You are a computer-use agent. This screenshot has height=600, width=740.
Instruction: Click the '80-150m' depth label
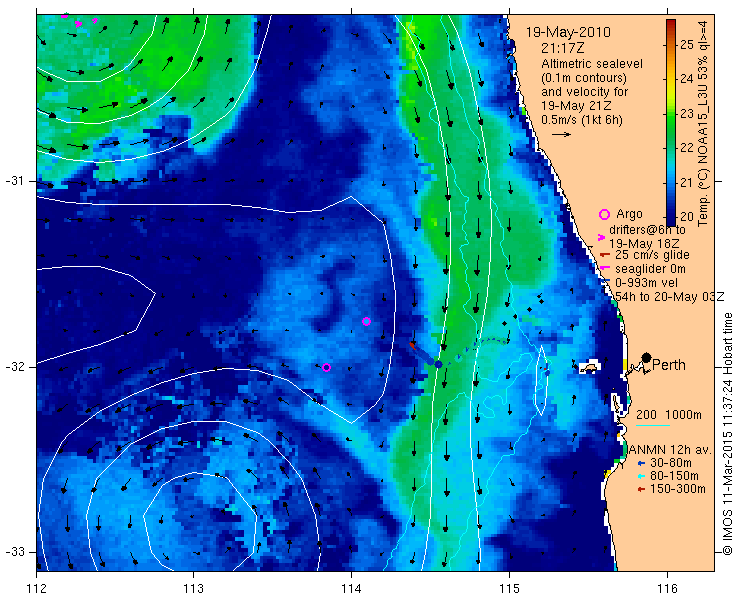(x=674, y=476)
